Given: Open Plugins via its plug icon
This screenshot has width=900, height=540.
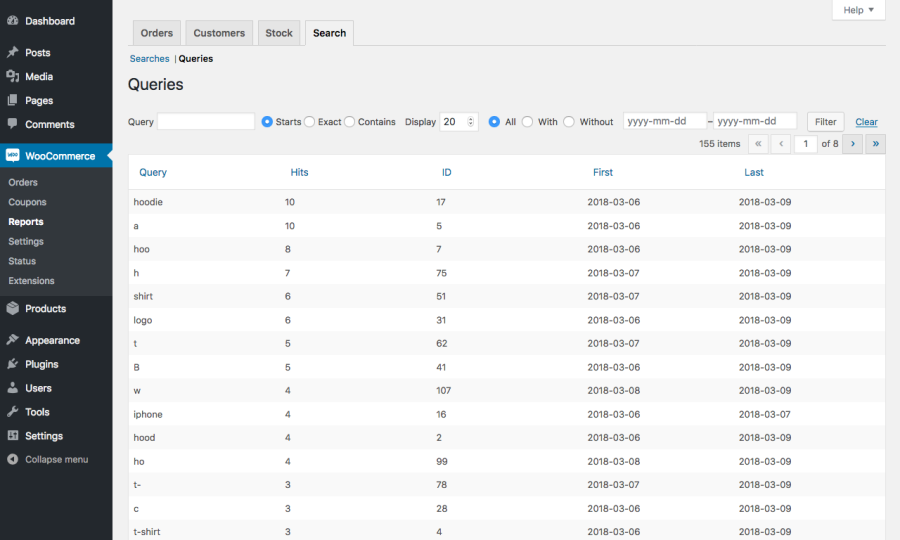Looking at the screenshot, I should pos(12,365).
